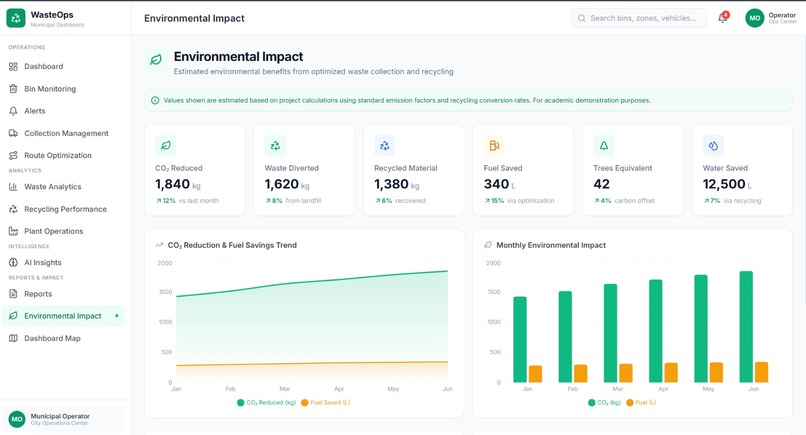Open the Dashboard menu item

63,66
